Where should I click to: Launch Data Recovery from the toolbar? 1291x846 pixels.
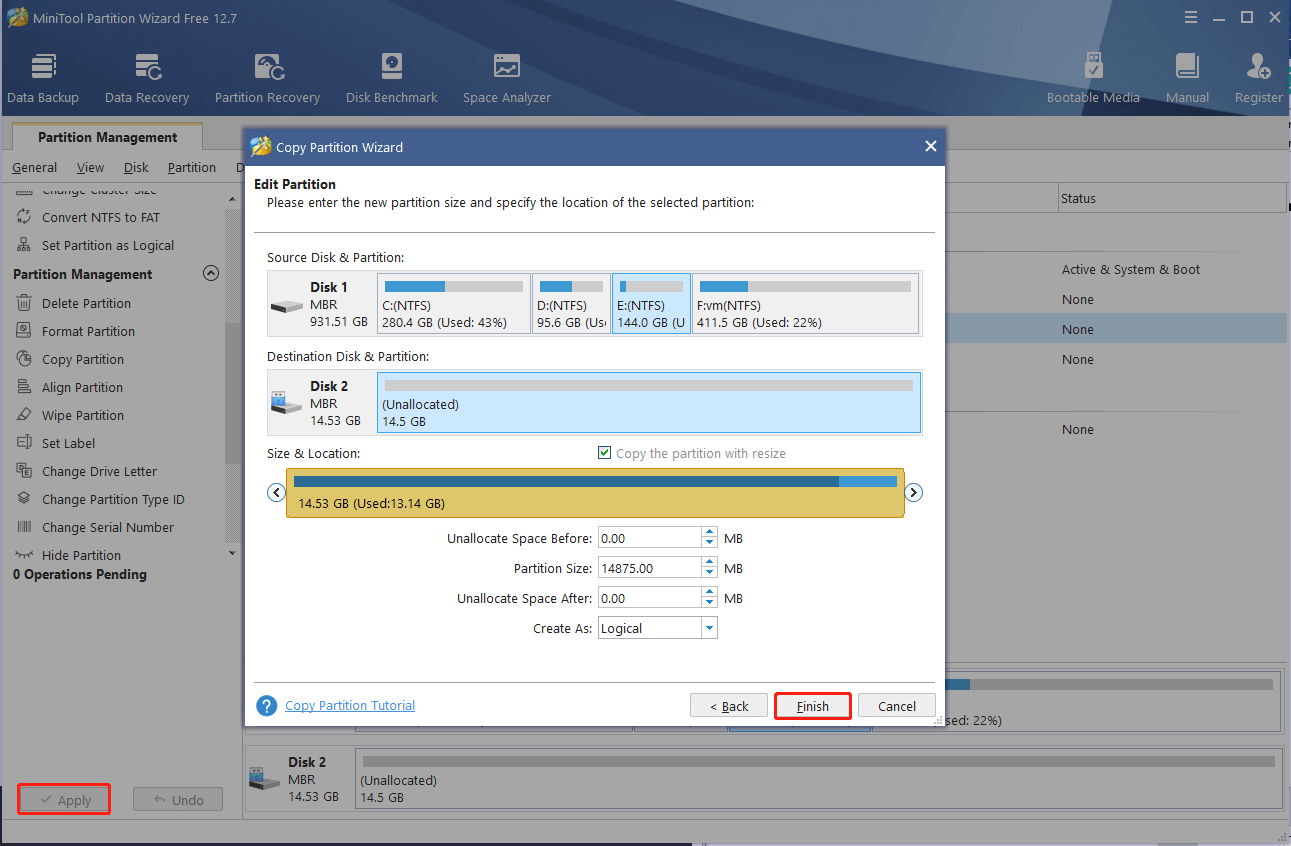click(x=147, y=79)
